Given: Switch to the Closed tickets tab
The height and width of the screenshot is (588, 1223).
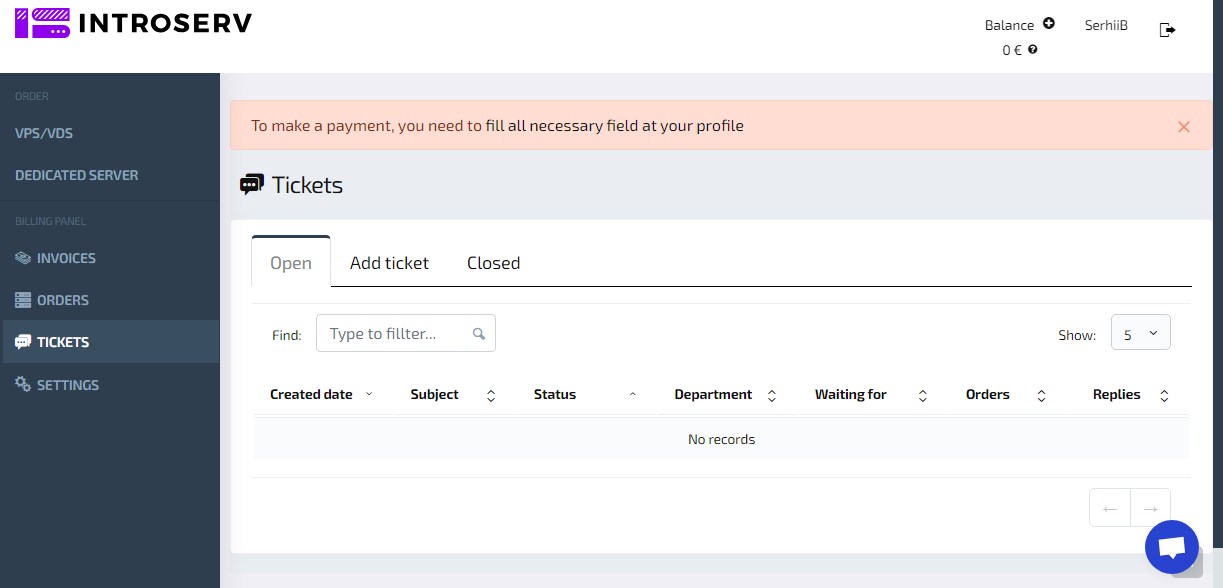Looking at the screenshot, I should pos(493,263).
